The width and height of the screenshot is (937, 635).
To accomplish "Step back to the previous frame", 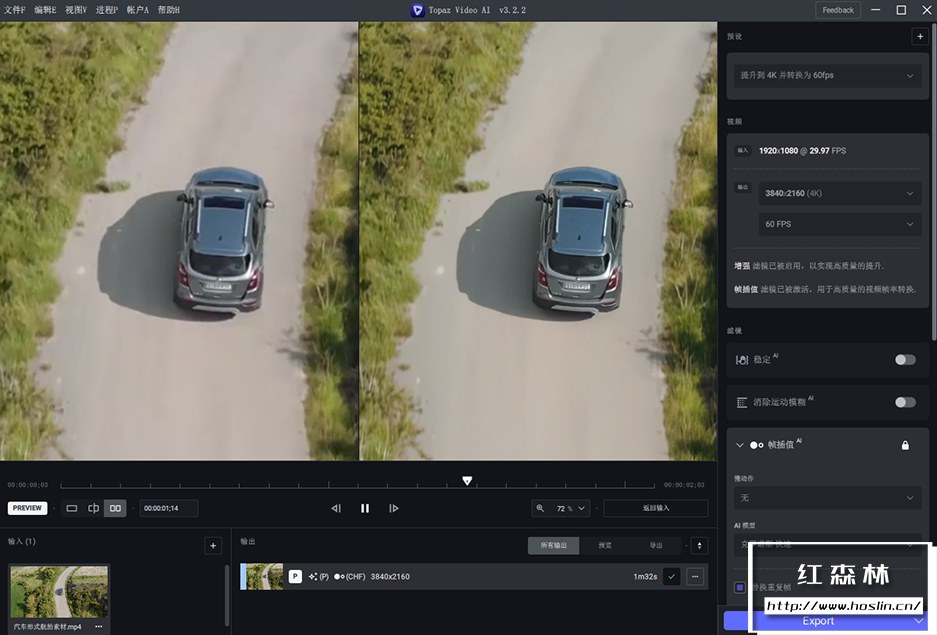I will [x=336, y=508].
